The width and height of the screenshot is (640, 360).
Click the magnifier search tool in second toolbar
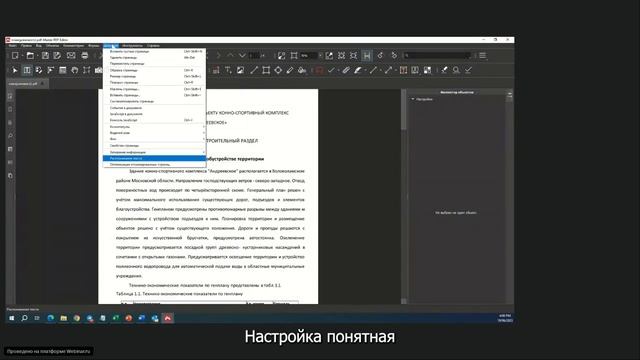coord(456,70)
